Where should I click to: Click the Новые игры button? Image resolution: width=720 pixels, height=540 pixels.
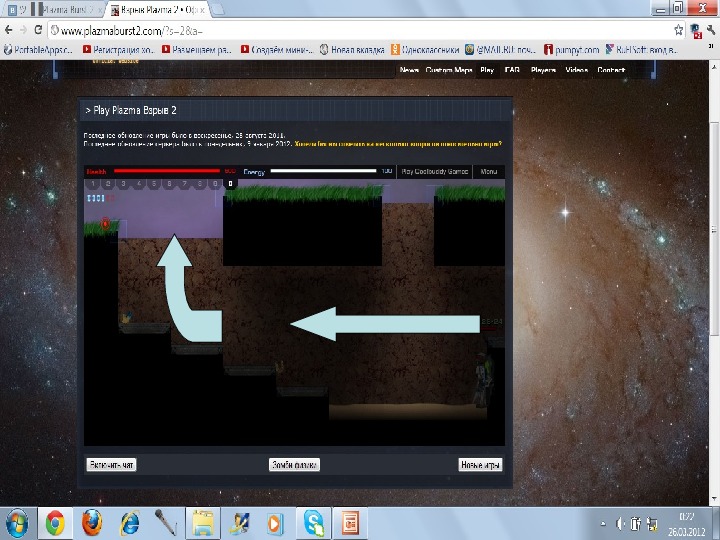[480, 465]
